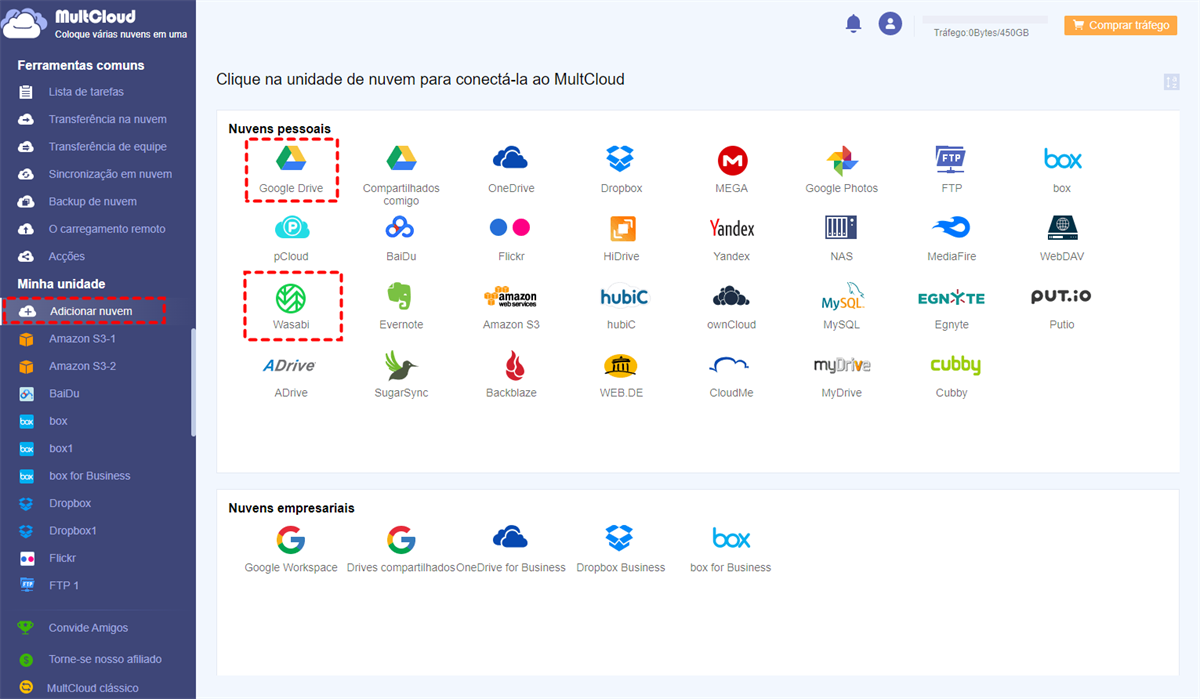Select the HiDrive cloud
This screenshot has height=699, width=1200.
pyautogui.click(x=621, y=238)
